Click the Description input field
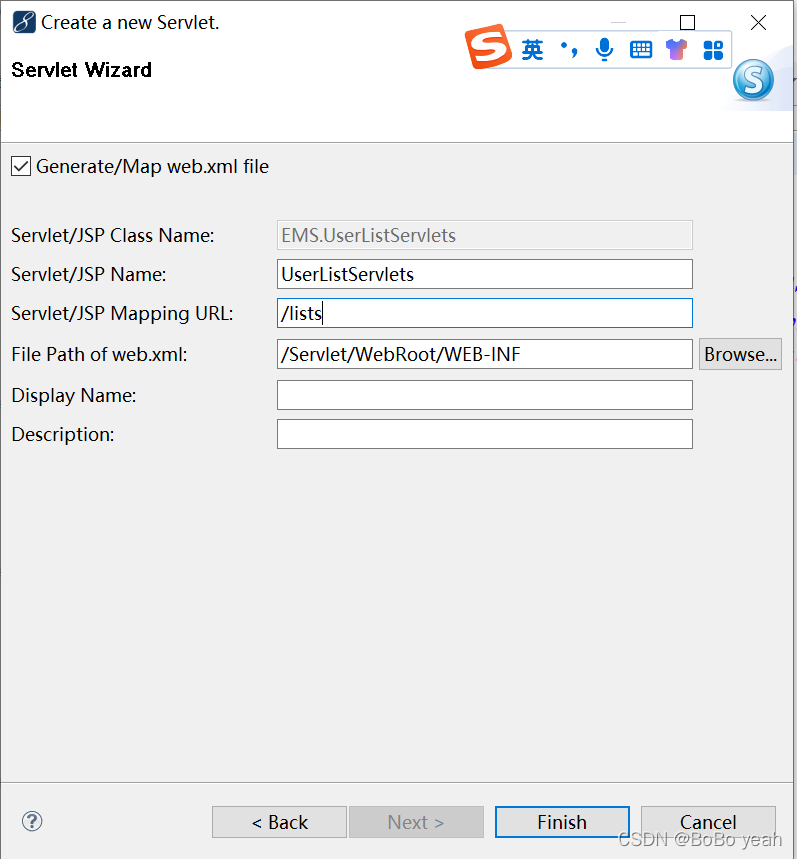Screen dimensions: 797x859 [x=484, y=433]
